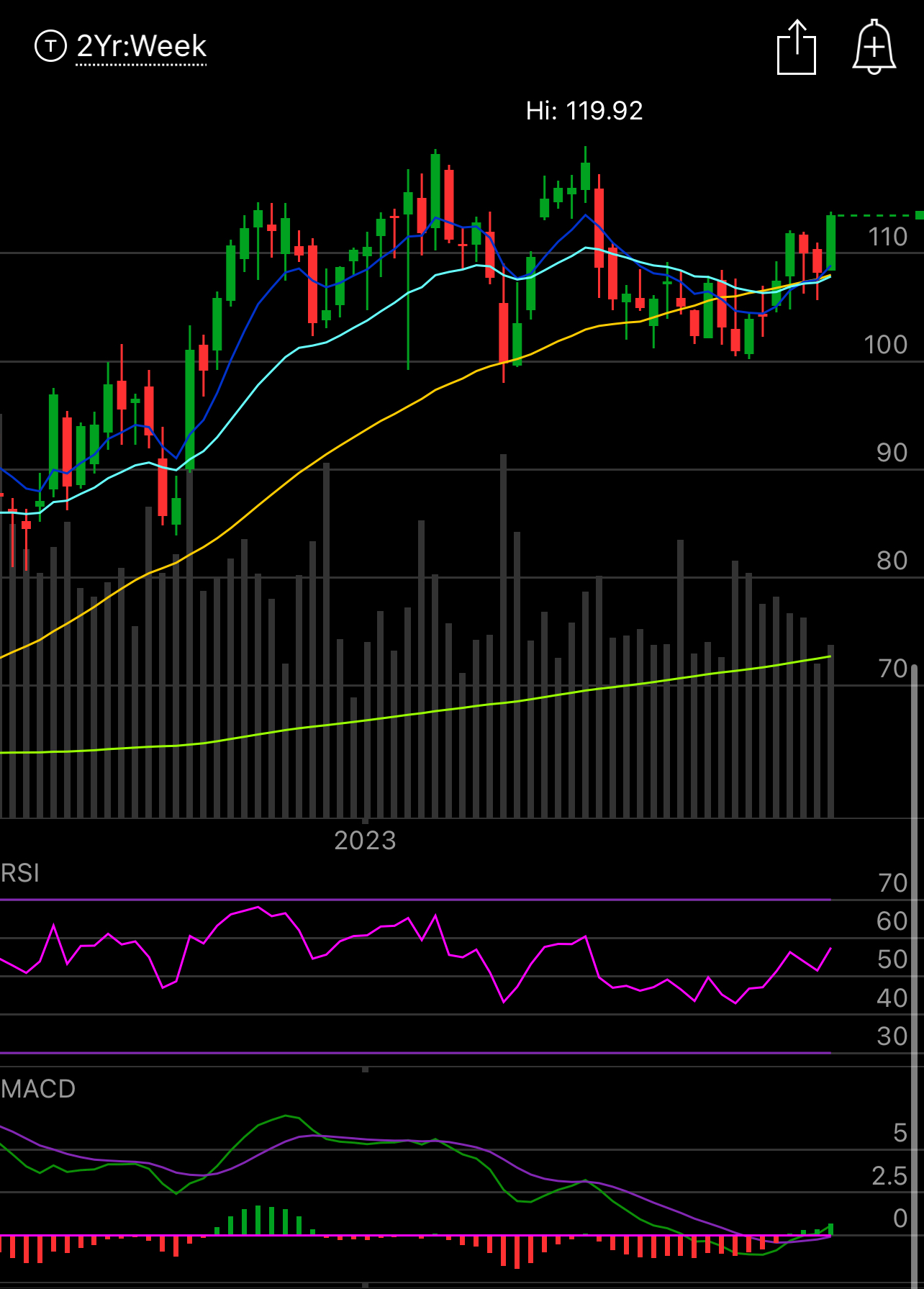Select the MACD indicator label

click(x=38, y=1089)
